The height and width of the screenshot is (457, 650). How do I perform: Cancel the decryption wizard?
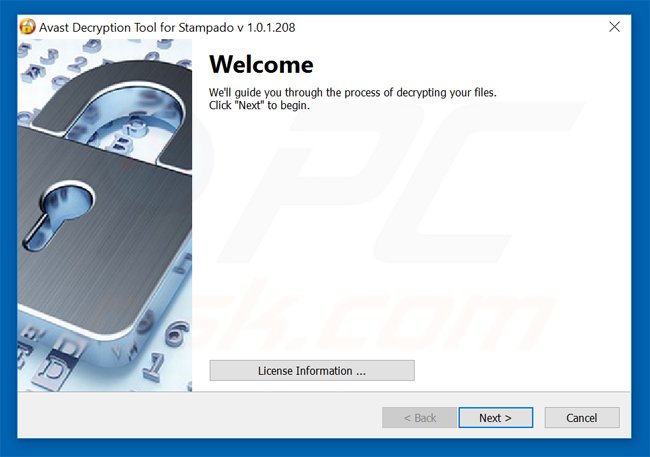point(582,418)
